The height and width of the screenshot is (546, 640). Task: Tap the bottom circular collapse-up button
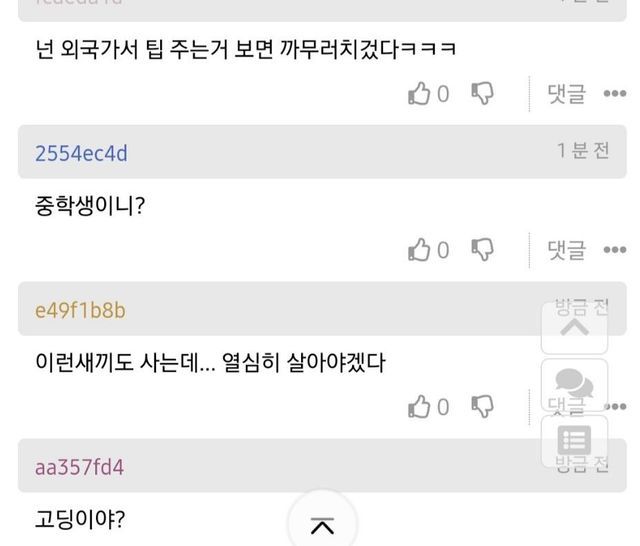(x=322, y=524)
